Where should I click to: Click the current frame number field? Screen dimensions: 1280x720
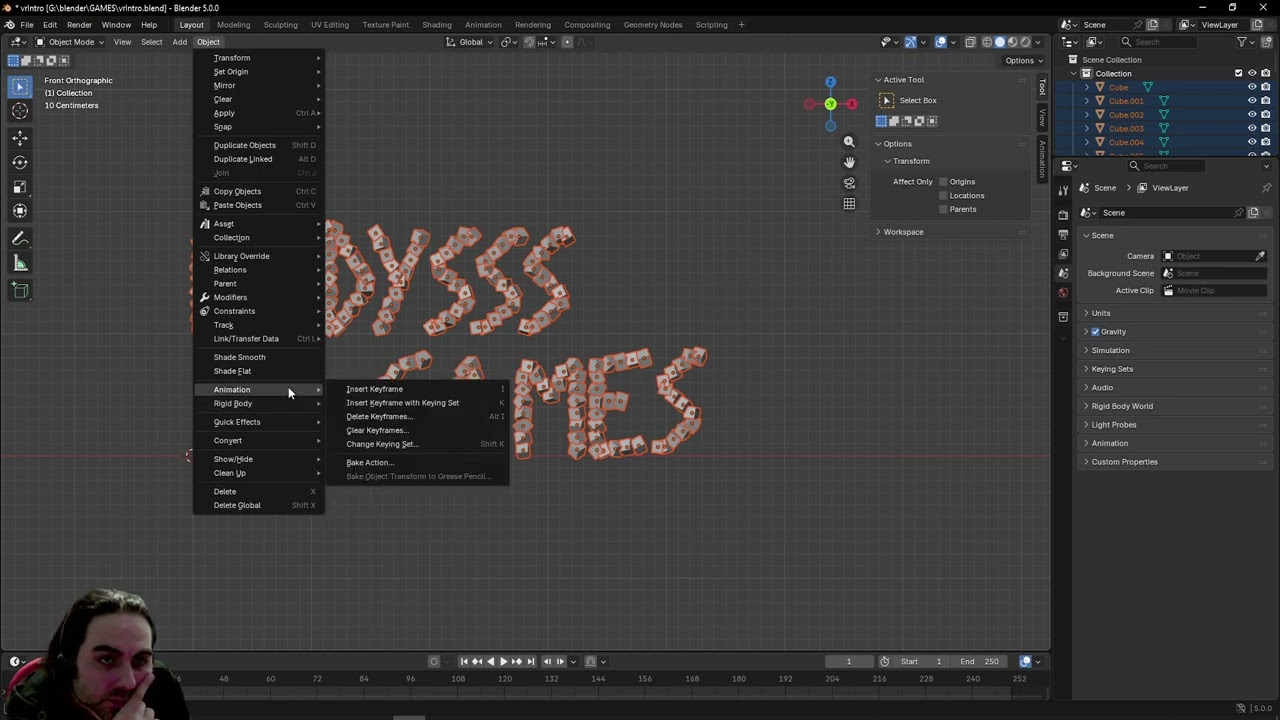click(x=849, y=661)
